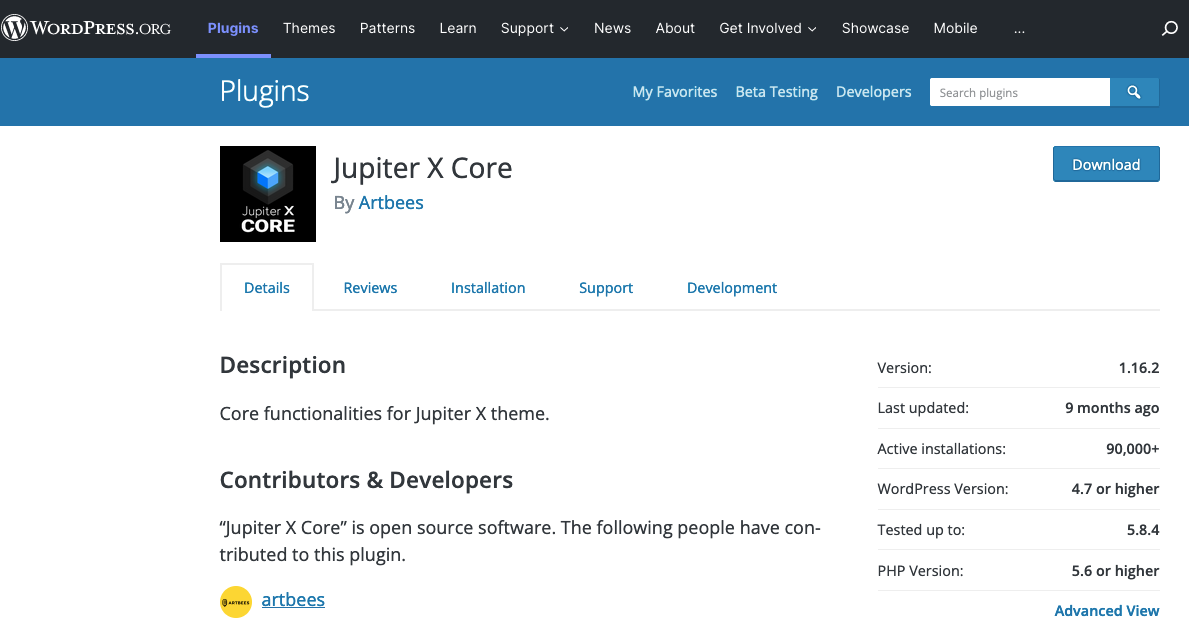
Task: Click the '90,000+' installations value
Action: tap(1132, 449)
